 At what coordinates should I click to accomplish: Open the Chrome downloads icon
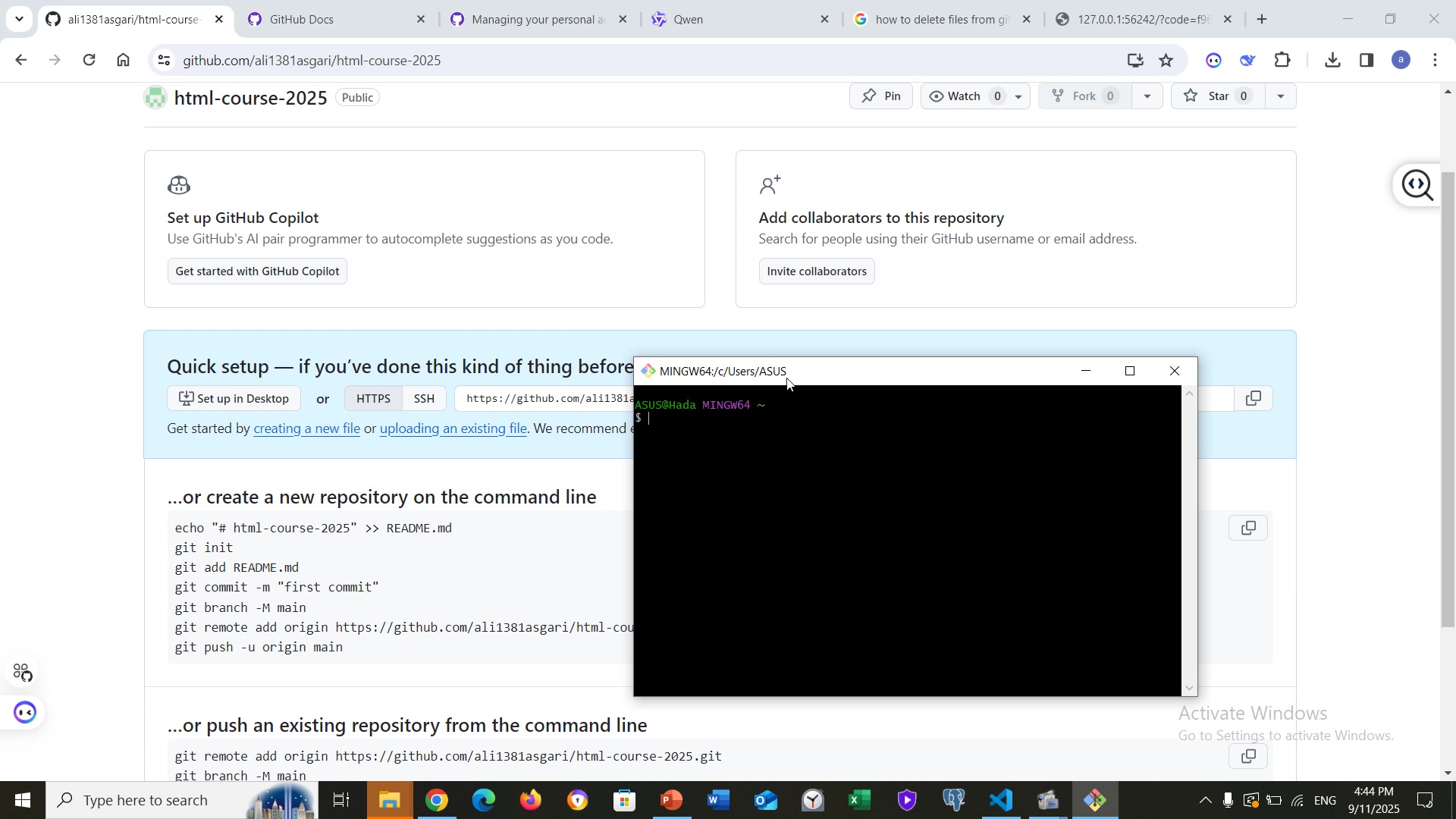coord(1332,61)
